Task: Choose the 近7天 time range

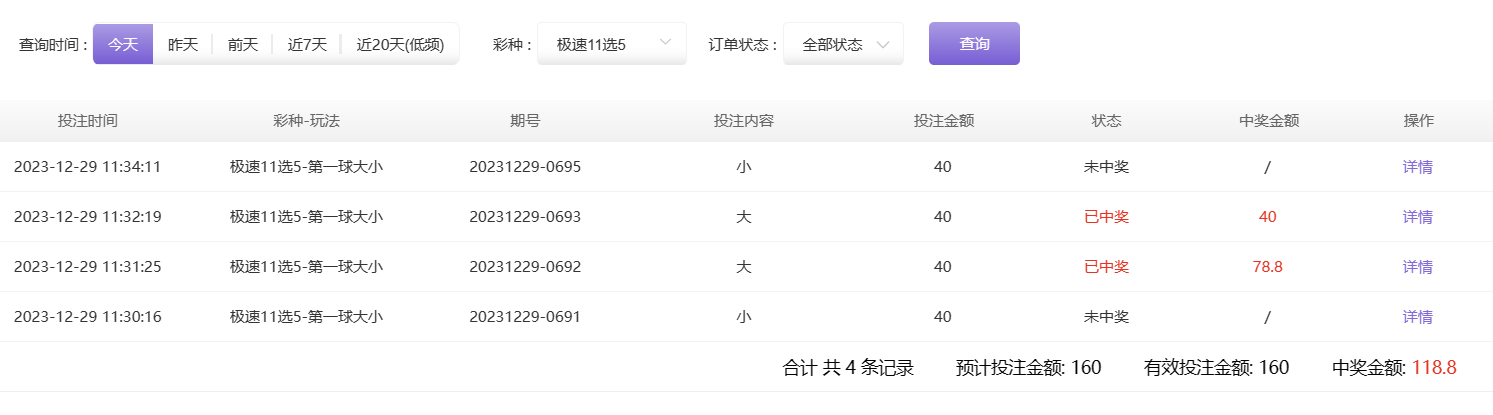Action: (307, 44)
